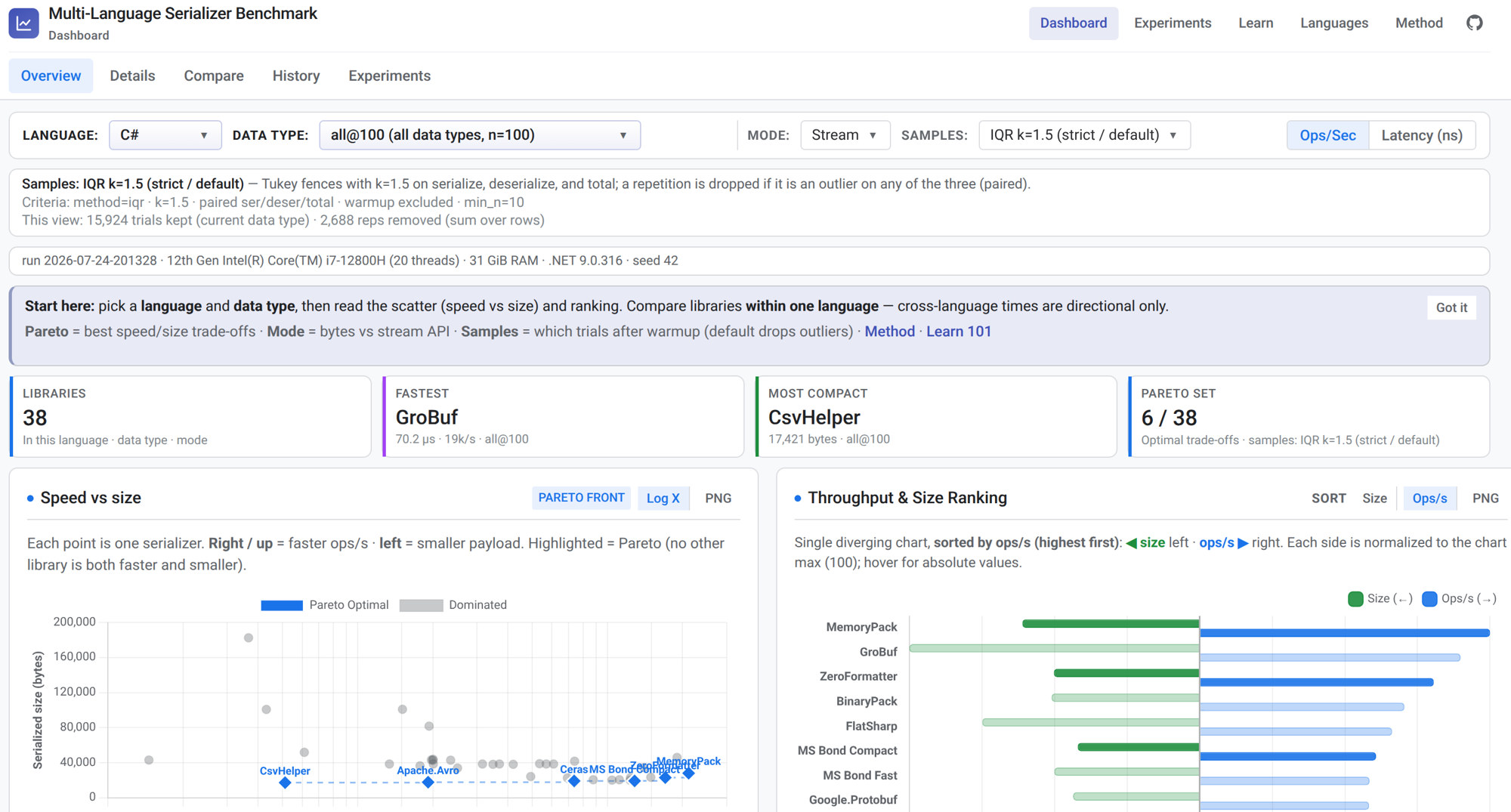1511x812 pixels.
Task: Open the Language dropdown showing C#
Action: (x=165, y=135)
